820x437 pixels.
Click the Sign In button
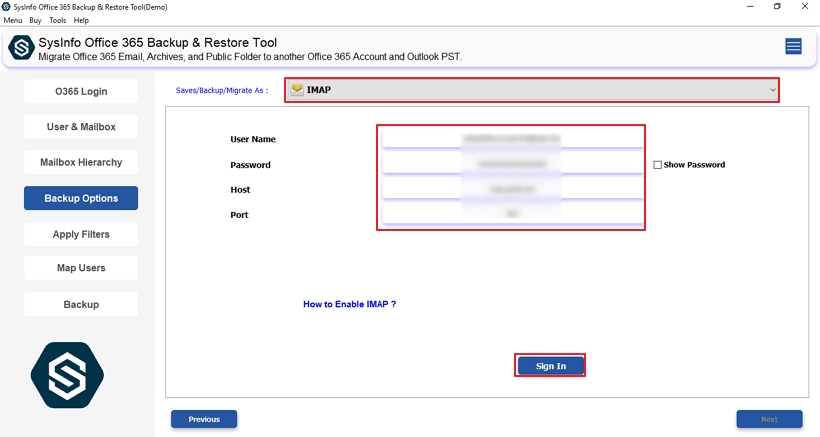pos(551,366)
